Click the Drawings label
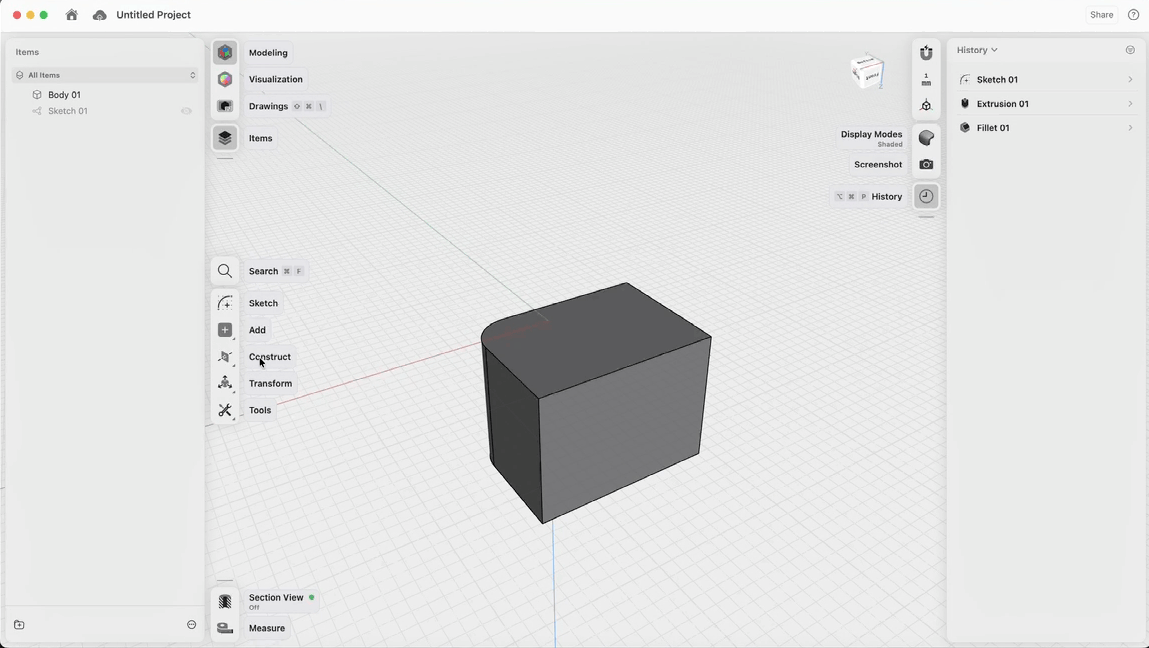The image size is (1149, 648). pyautogui.click(x=268, y=106)
